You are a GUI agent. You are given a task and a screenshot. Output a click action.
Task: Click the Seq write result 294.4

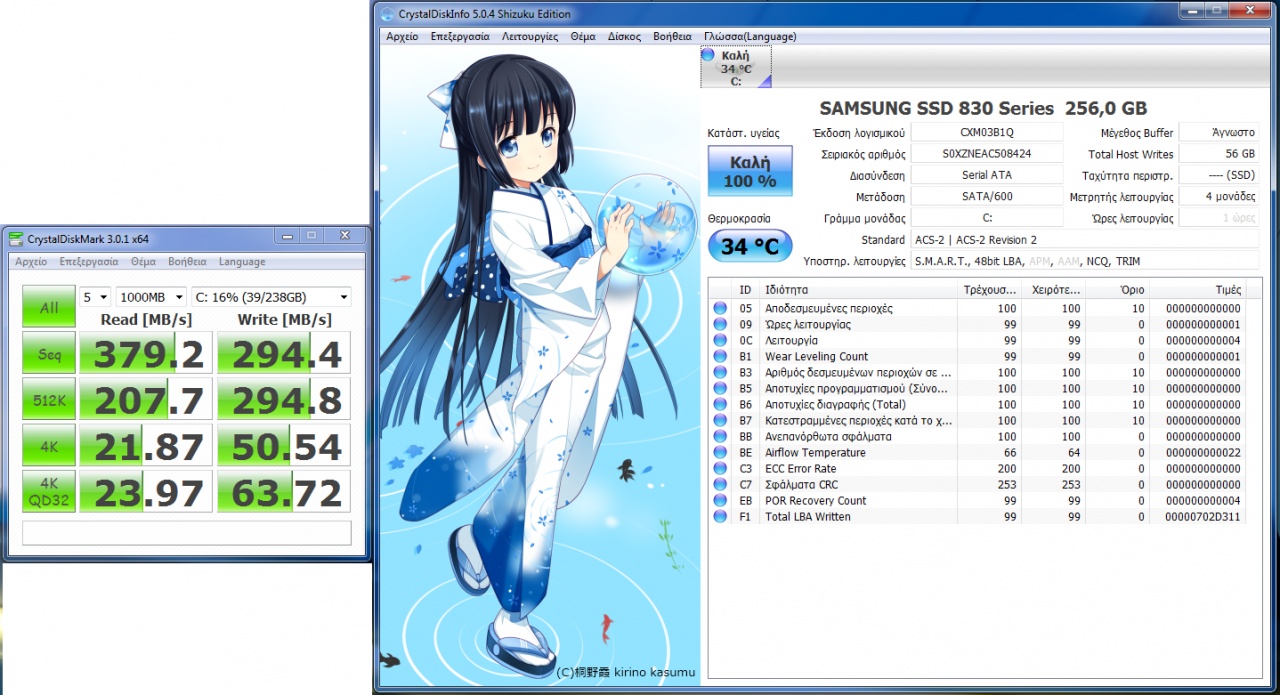[285, 353]
